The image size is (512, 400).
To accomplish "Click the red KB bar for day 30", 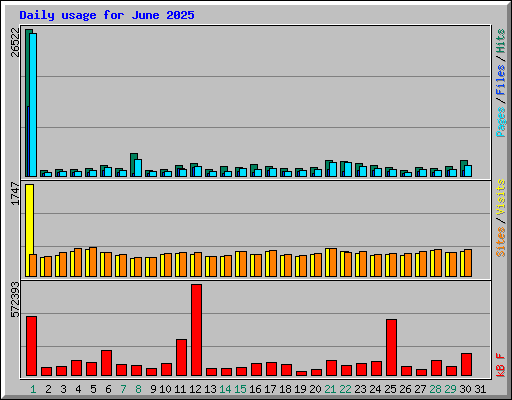I will tap(466, 365).
